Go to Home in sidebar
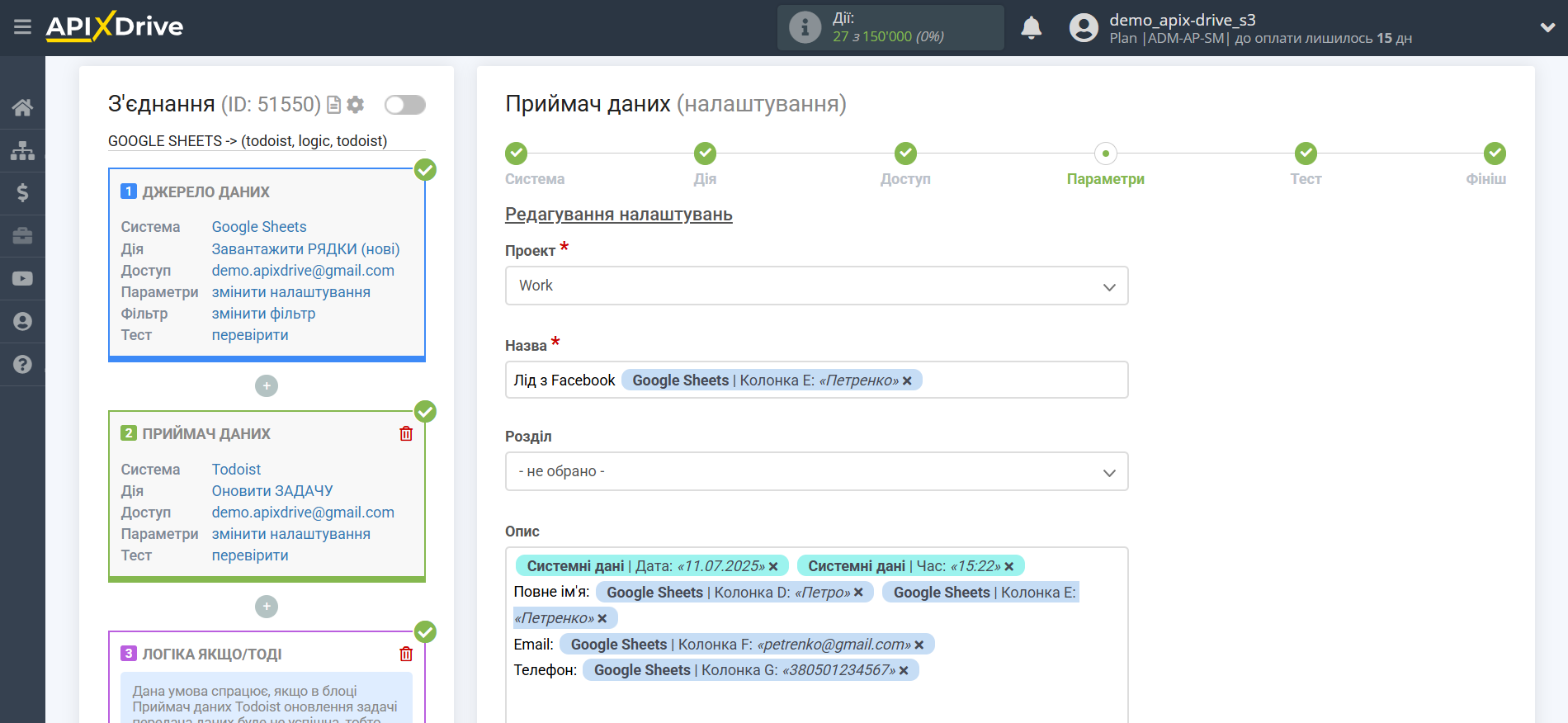 pyautogui.click(x=22, y=107)
